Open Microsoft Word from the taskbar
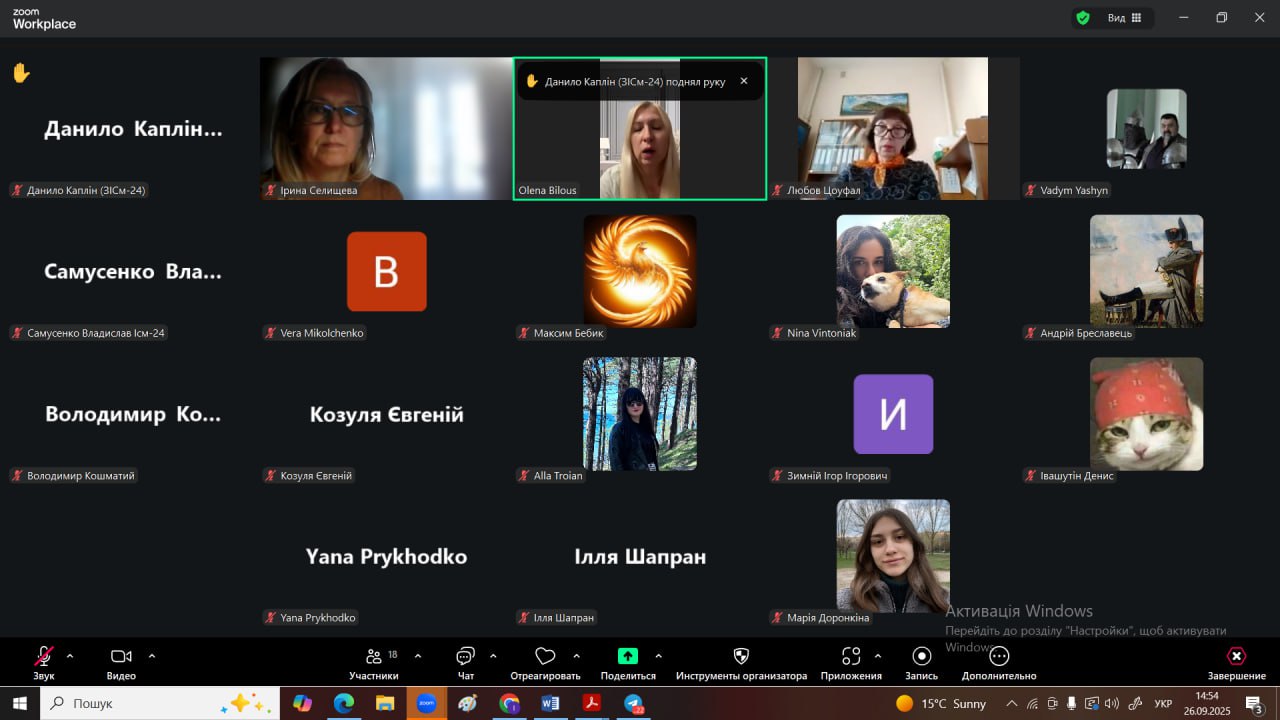This screenshot has width=1280, height=720. pos(549,703)
